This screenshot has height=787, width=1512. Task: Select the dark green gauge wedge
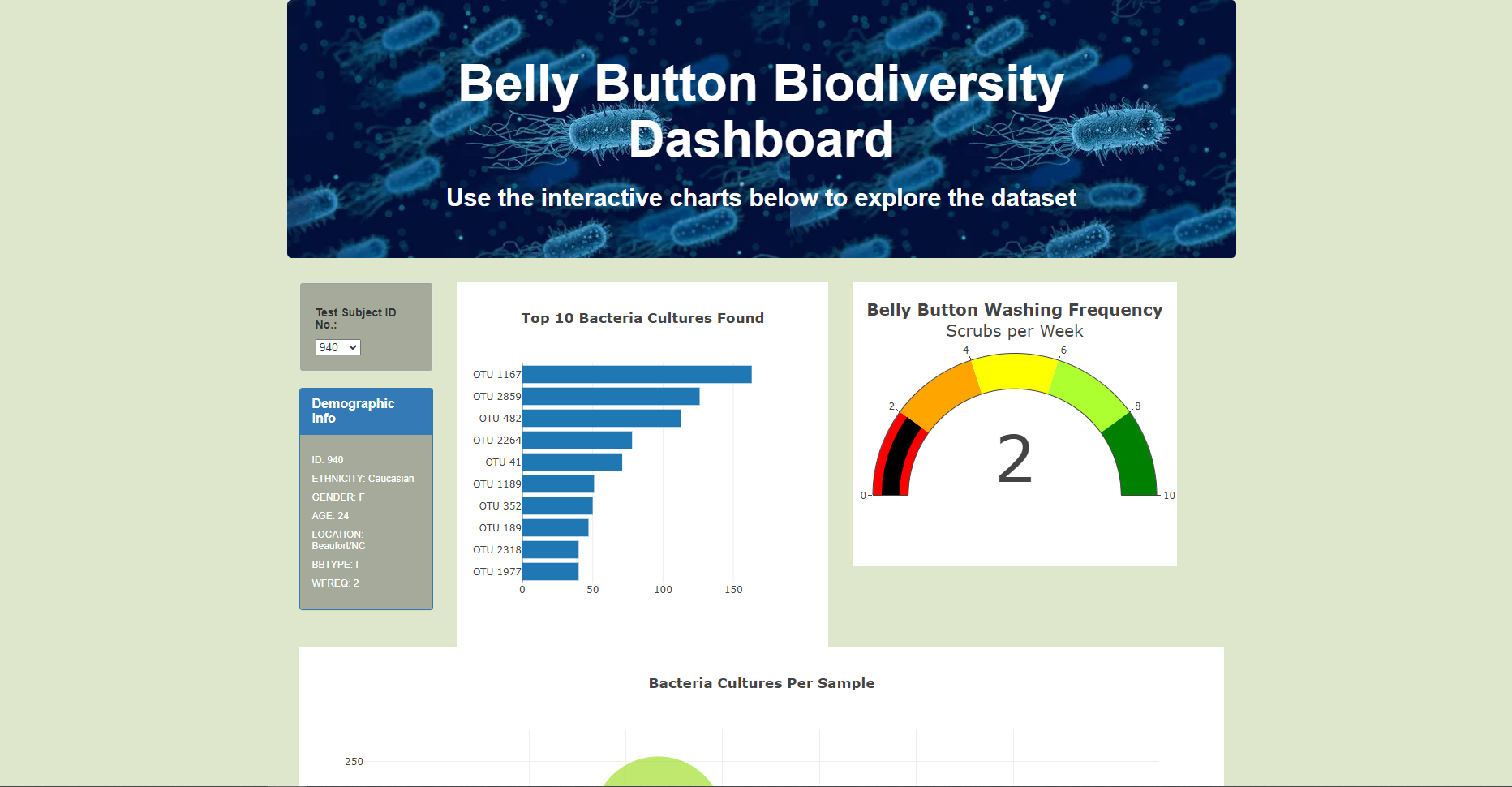(1132, 454)
